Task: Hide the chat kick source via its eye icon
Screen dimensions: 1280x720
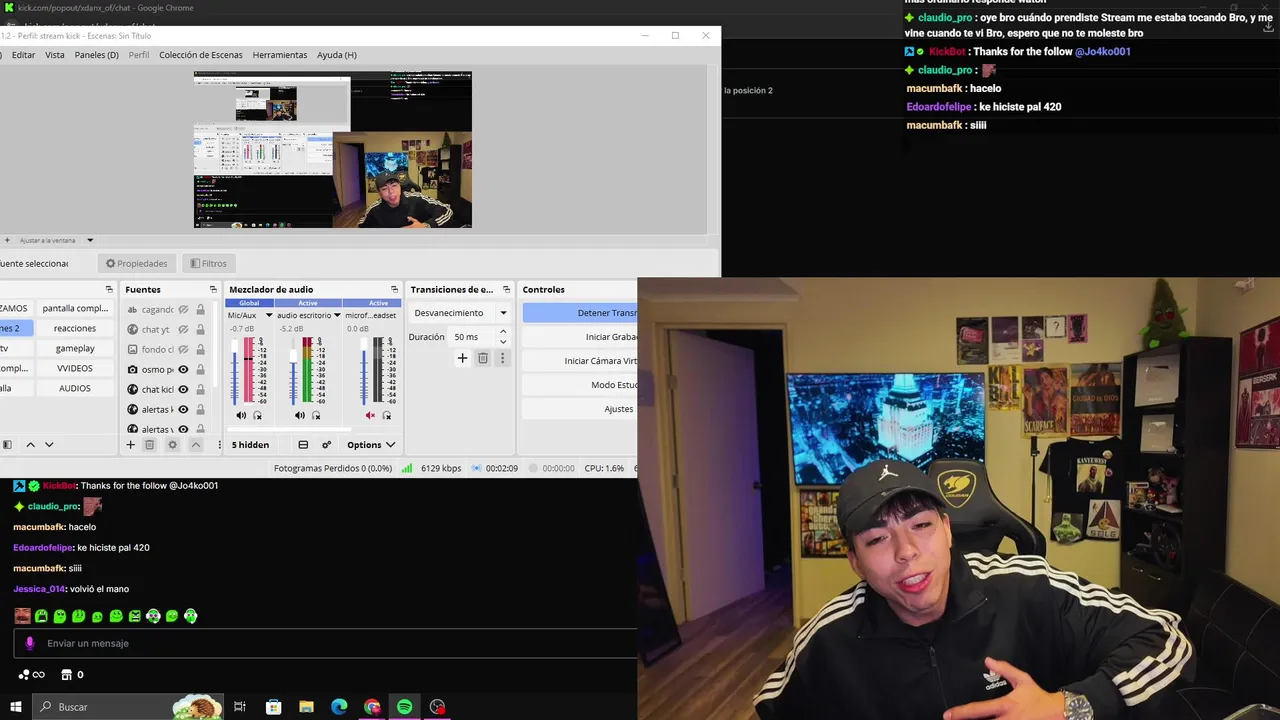Action: pos(183,390)
